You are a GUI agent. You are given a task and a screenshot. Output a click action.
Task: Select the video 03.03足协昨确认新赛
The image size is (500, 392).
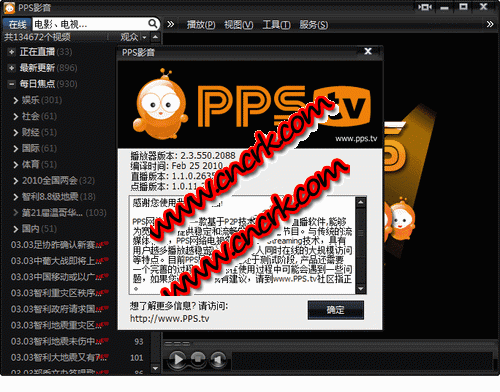click(x=59, y=245)
